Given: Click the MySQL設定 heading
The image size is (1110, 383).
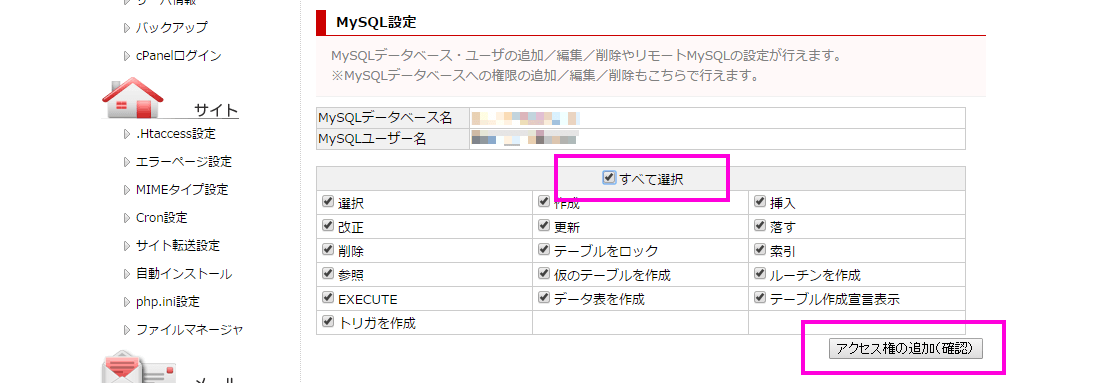Looking at the screenshot, I should 377,23.
